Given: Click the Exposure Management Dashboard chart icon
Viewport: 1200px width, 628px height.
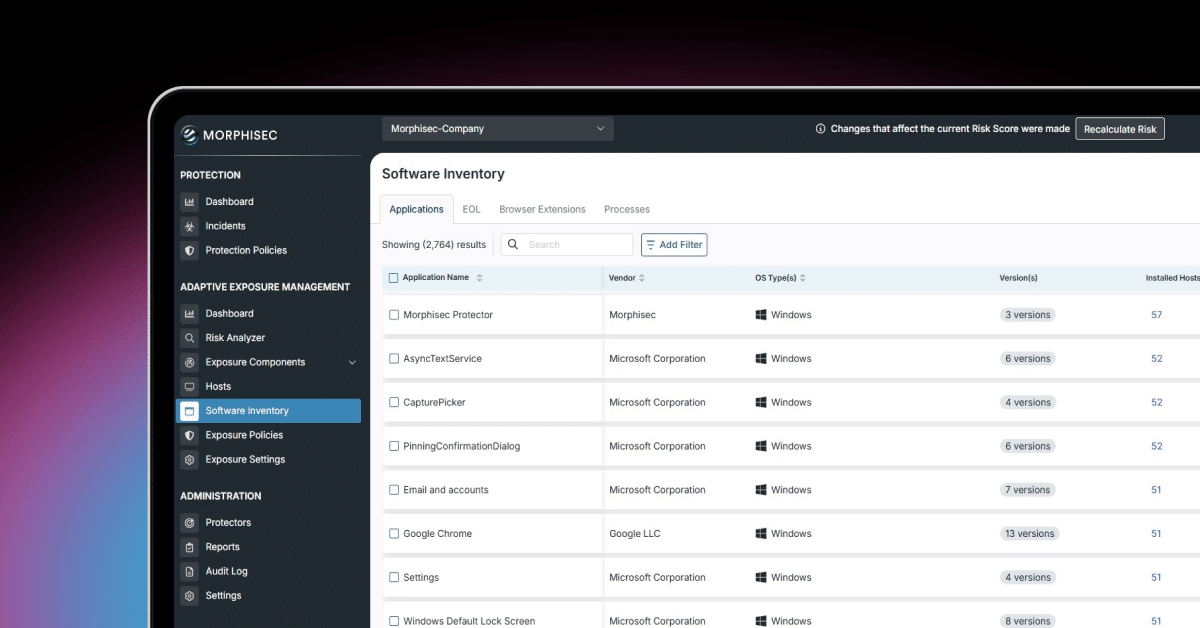Looking at the screenshot, I should (189, 314).
